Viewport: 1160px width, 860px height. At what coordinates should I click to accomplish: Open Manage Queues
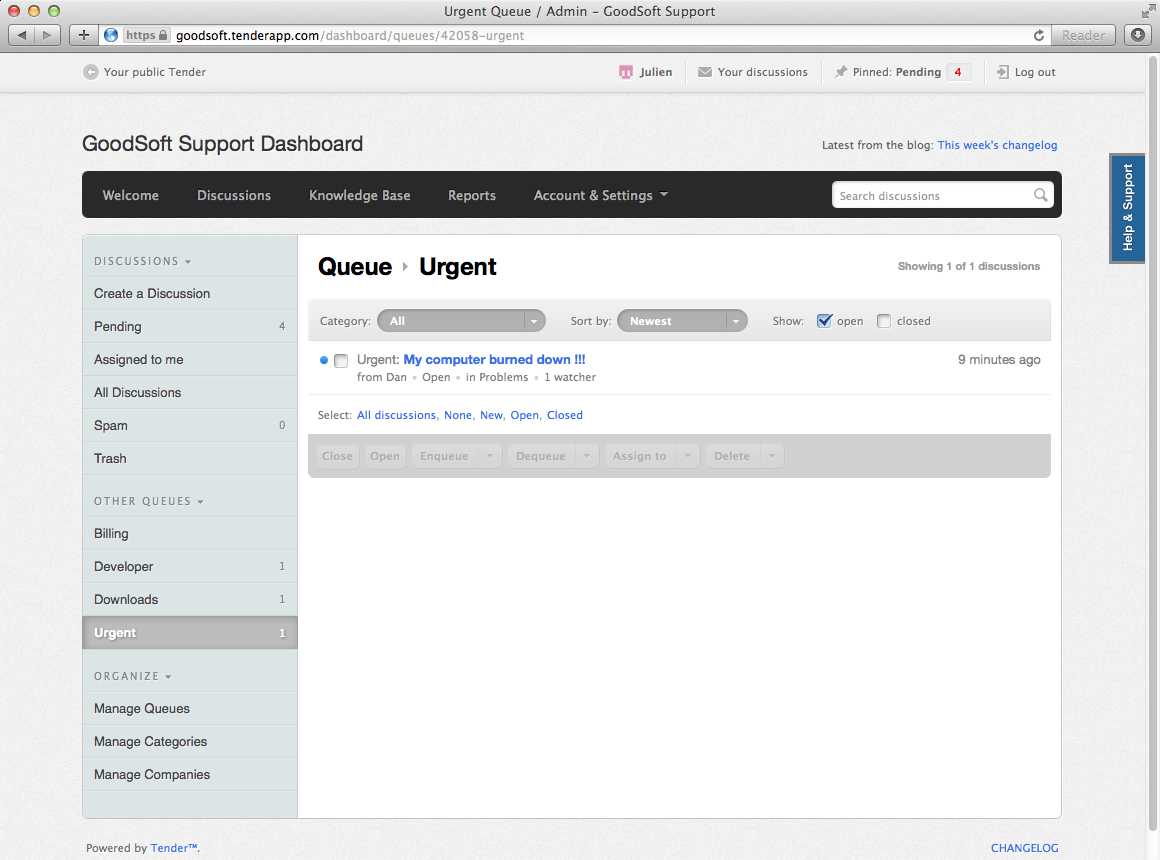click(x=190, y=708)
